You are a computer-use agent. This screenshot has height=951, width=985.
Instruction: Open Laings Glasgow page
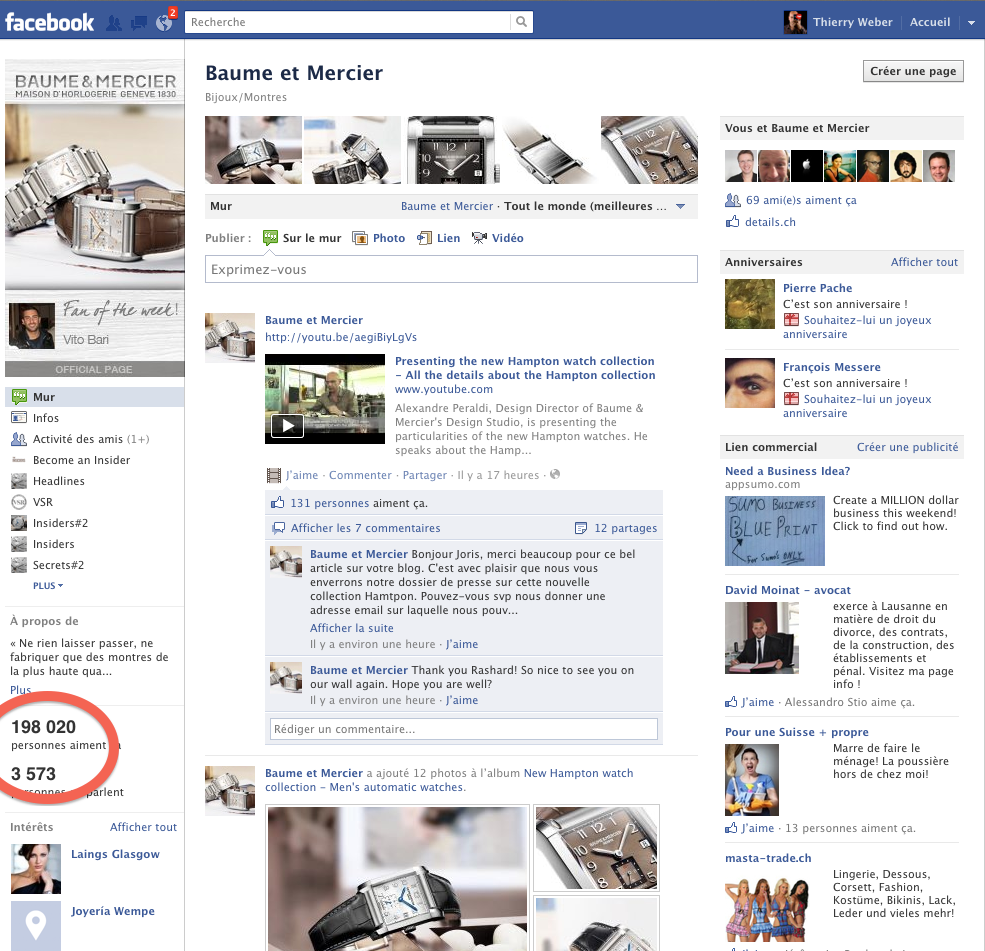pyautogui.click(x=115, y=854)
